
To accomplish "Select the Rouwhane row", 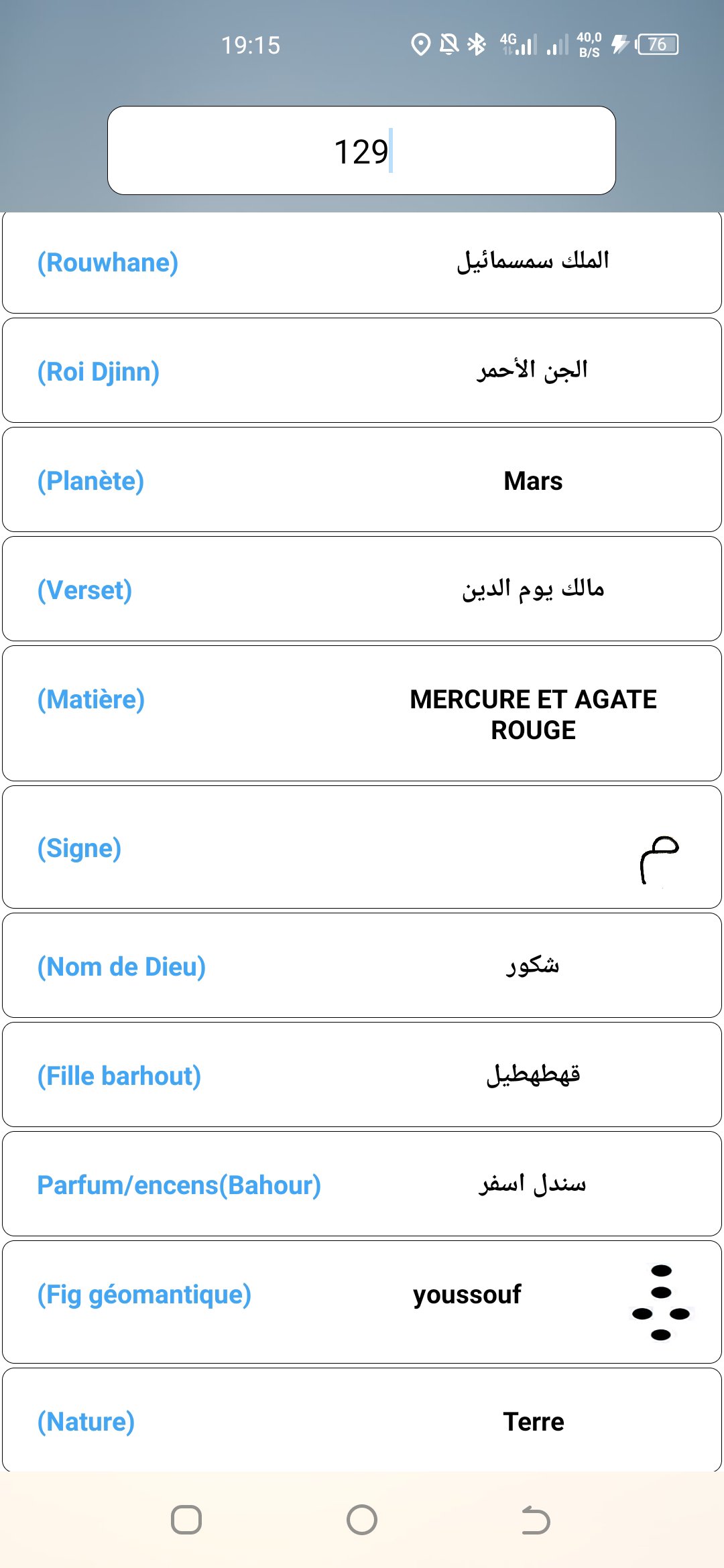I will [x=362, y=262].
